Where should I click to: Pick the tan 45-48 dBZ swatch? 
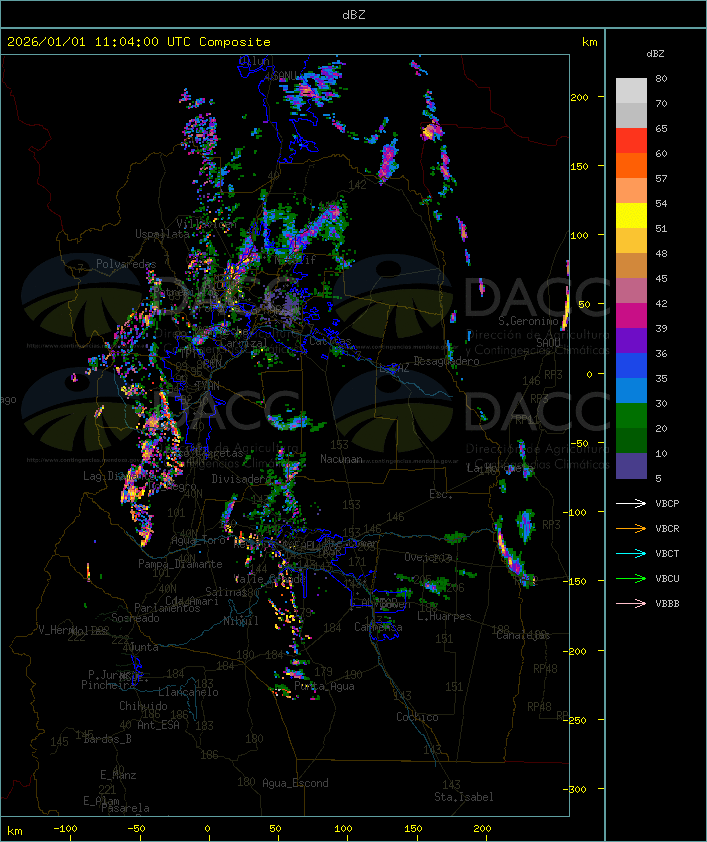click(x=631, y=265)
